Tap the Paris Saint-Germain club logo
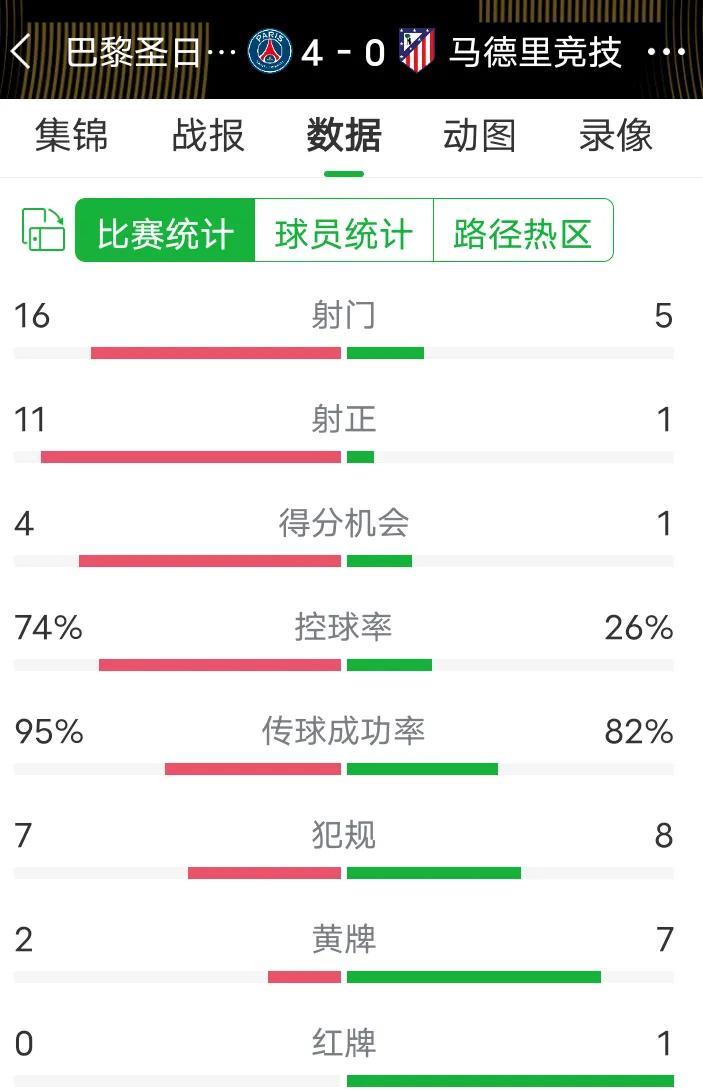 pos(270,51)
